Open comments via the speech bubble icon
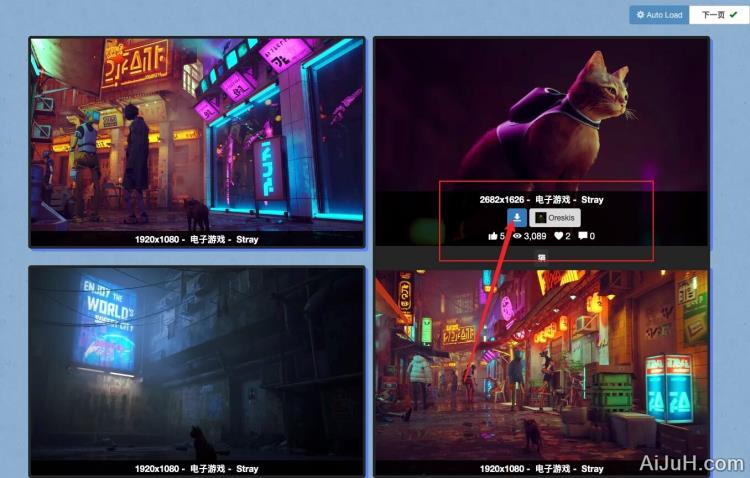The width and height of the screenshot is (750, 478). [583, 236]
